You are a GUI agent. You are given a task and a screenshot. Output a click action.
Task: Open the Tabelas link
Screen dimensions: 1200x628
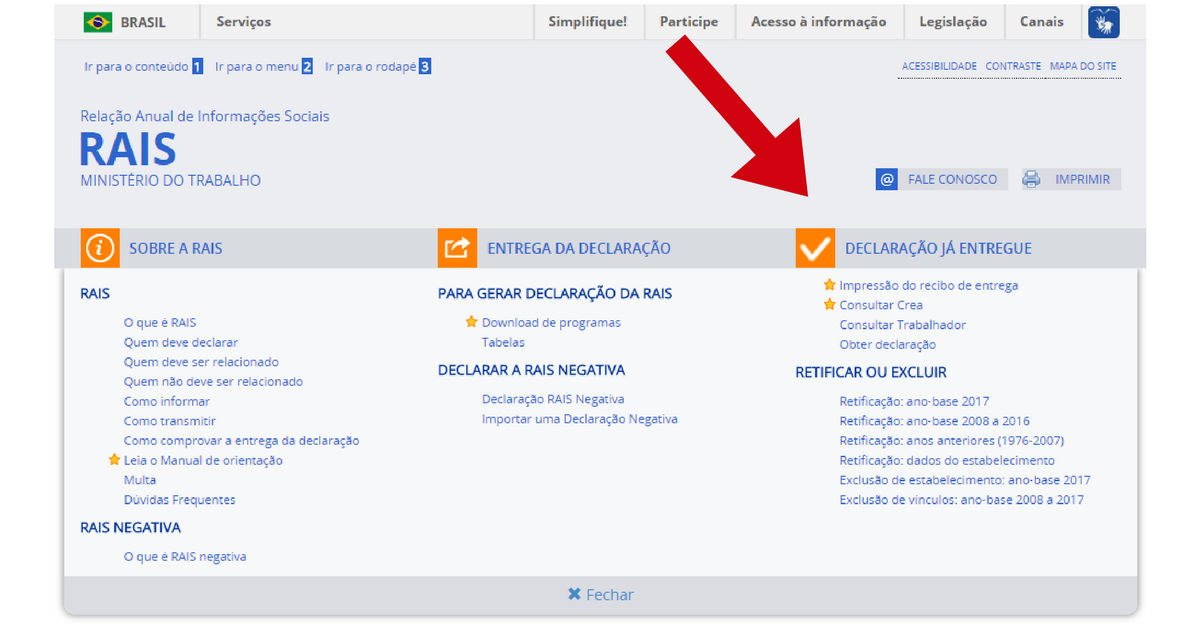pyautogui.click(x=503, y=342)
